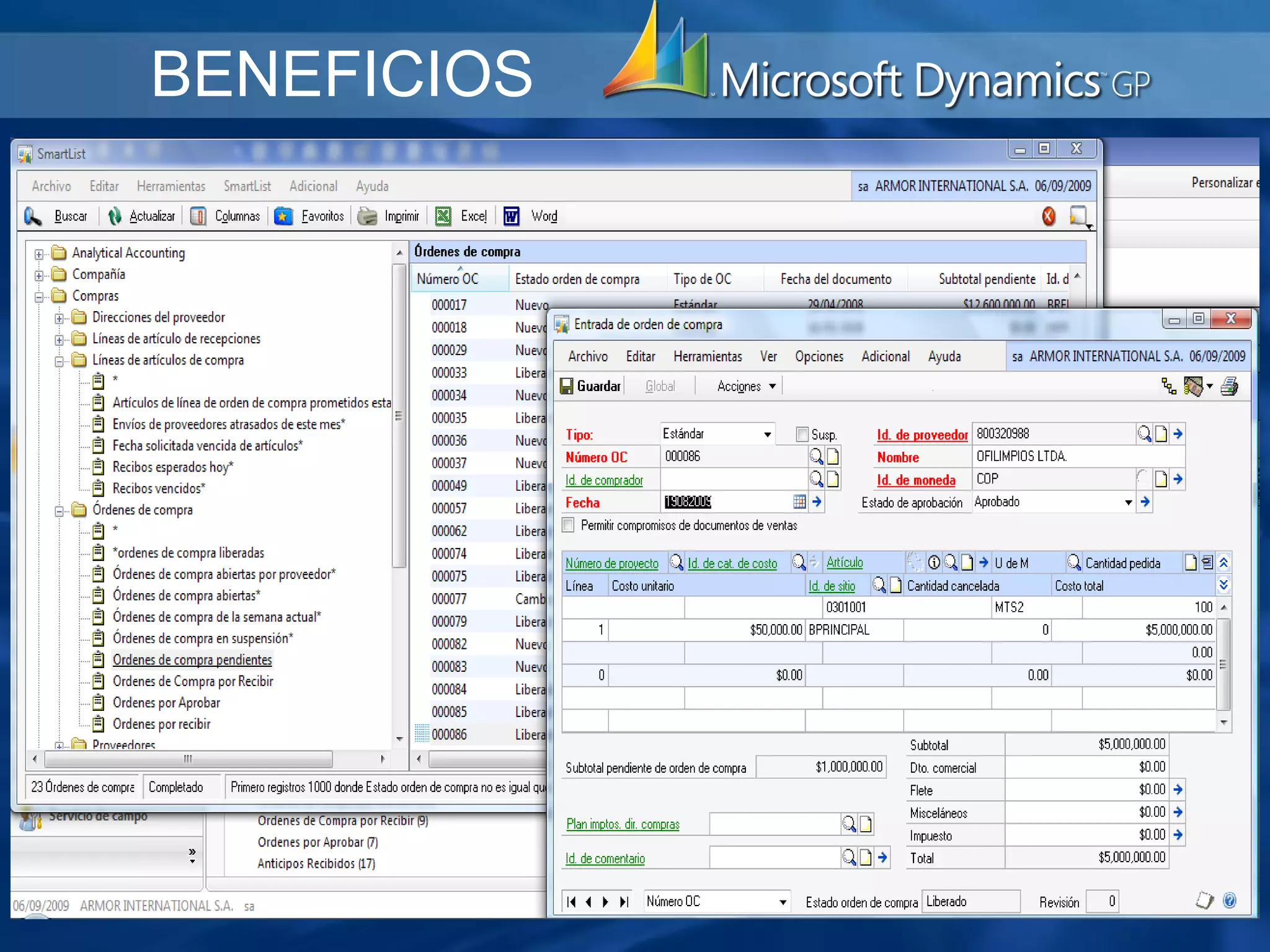Click the Impuesto expansion arrow

[1178, 835]
